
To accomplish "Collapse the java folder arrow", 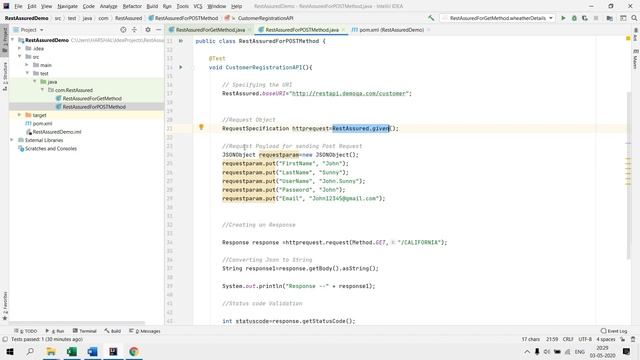I will (35, 82).
